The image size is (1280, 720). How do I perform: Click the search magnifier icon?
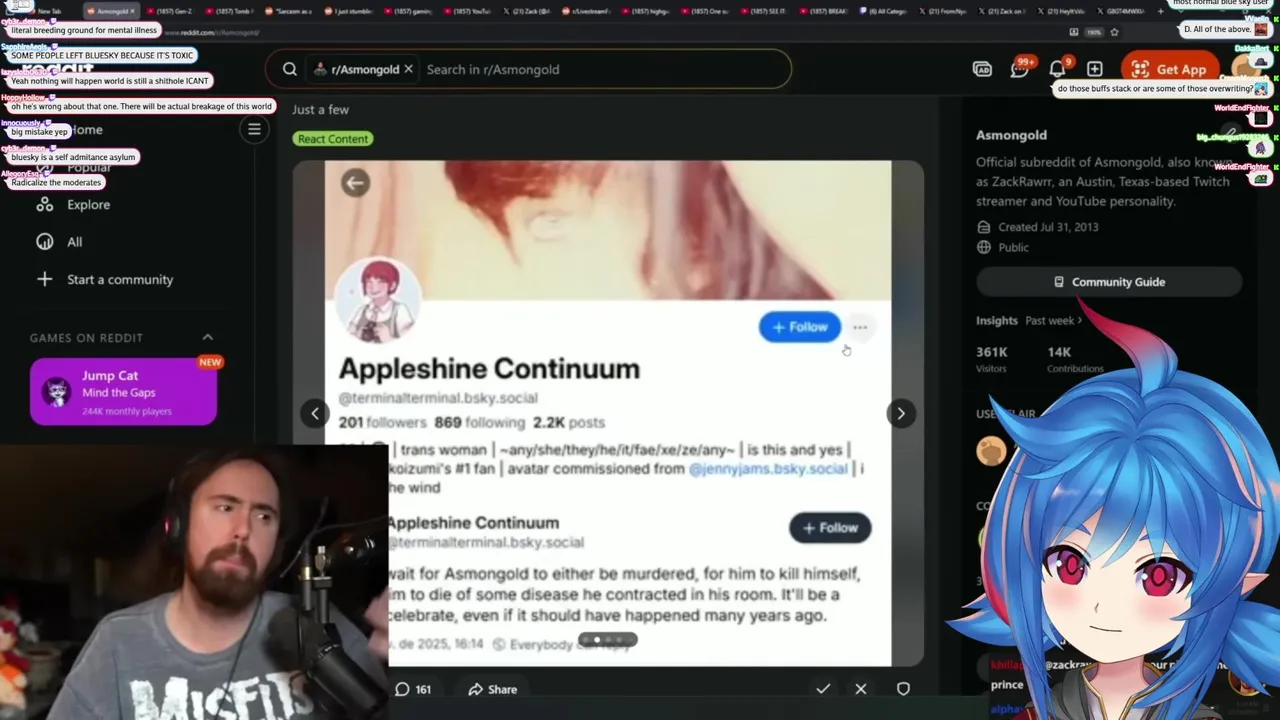click(290, 69)
